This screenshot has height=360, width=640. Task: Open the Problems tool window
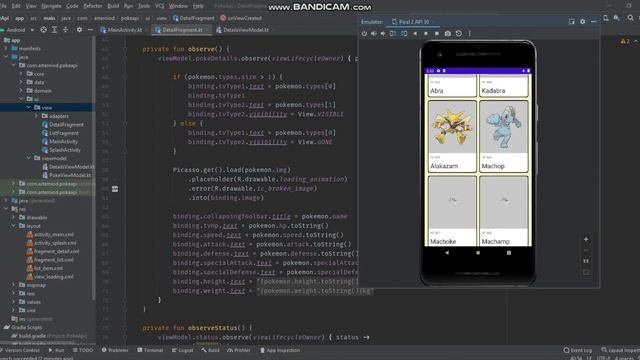coord(115,350)
